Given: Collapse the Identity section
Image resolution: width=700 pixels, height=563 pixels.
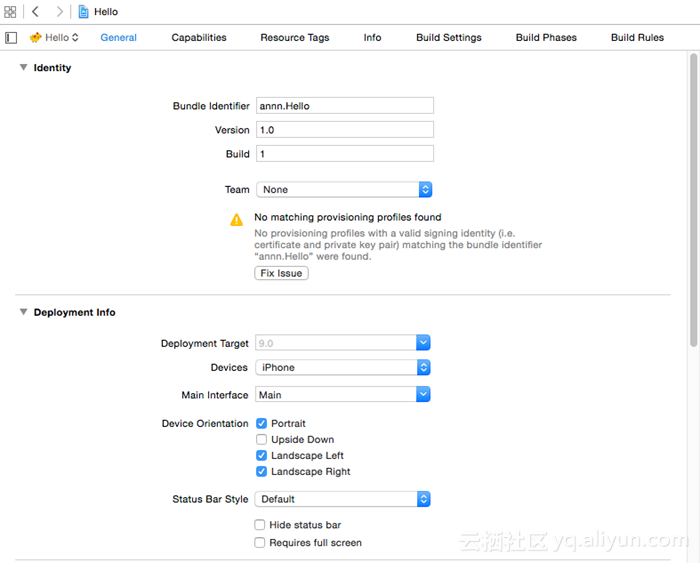Looking at the screenshot, I should 23,67.
